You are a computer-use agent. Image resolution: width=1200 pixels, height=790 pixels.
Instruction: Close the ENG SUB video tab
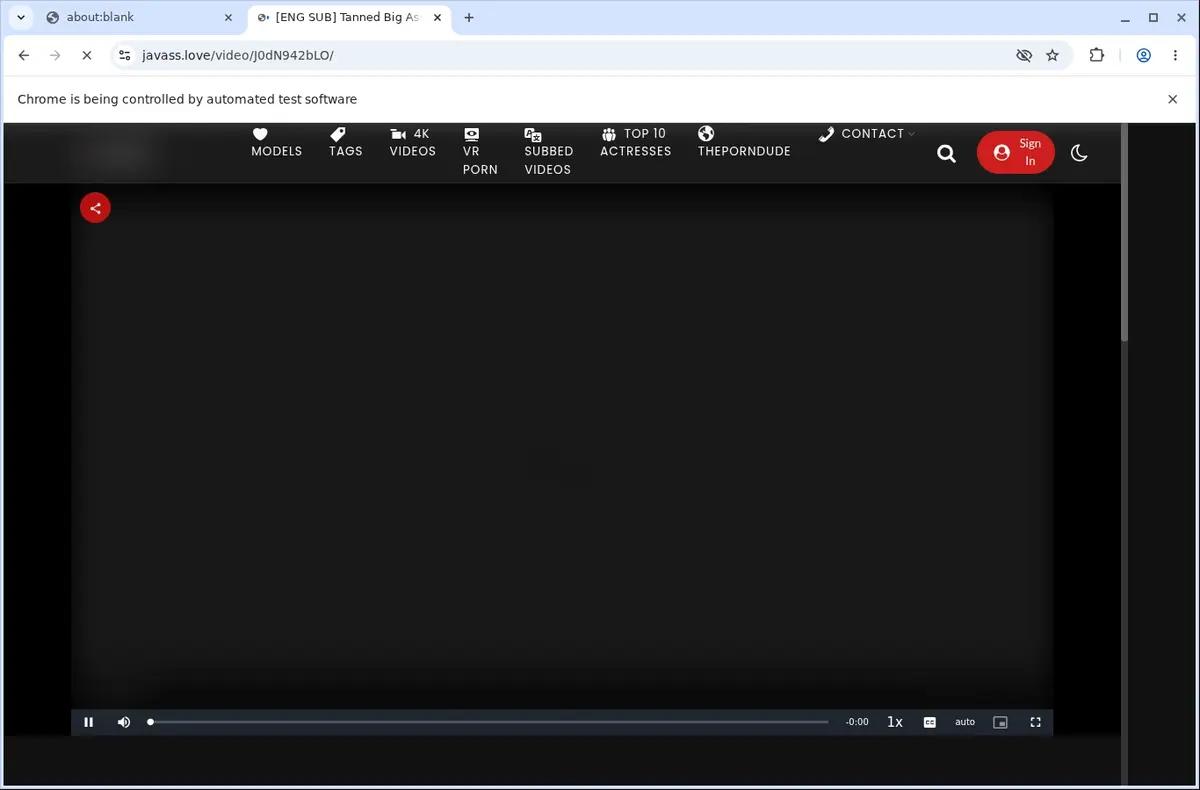click(x=437, y=17)
